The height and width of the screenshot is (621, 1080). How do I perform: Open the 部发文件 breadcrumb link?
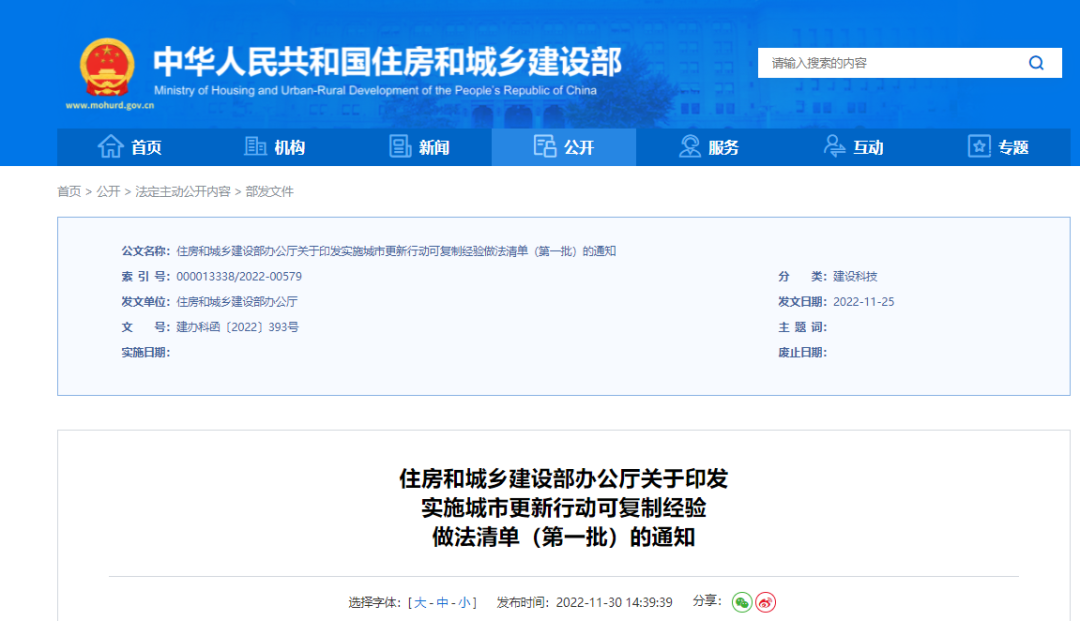266,191
